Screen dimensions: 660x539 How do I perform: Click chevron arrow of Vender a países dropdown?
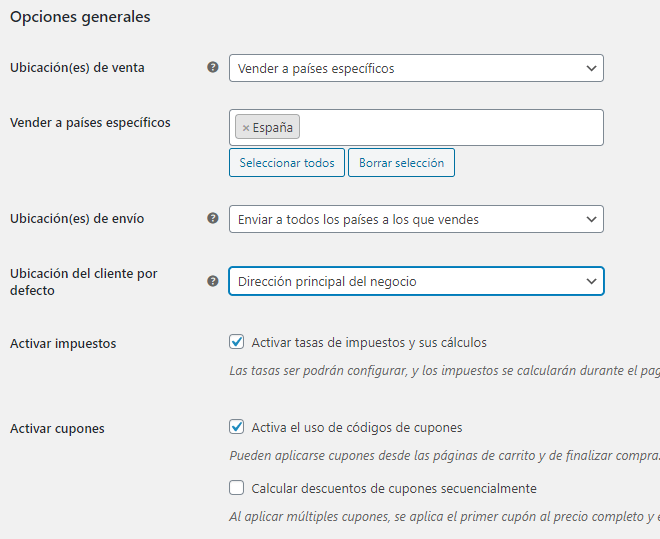(590, 68)
